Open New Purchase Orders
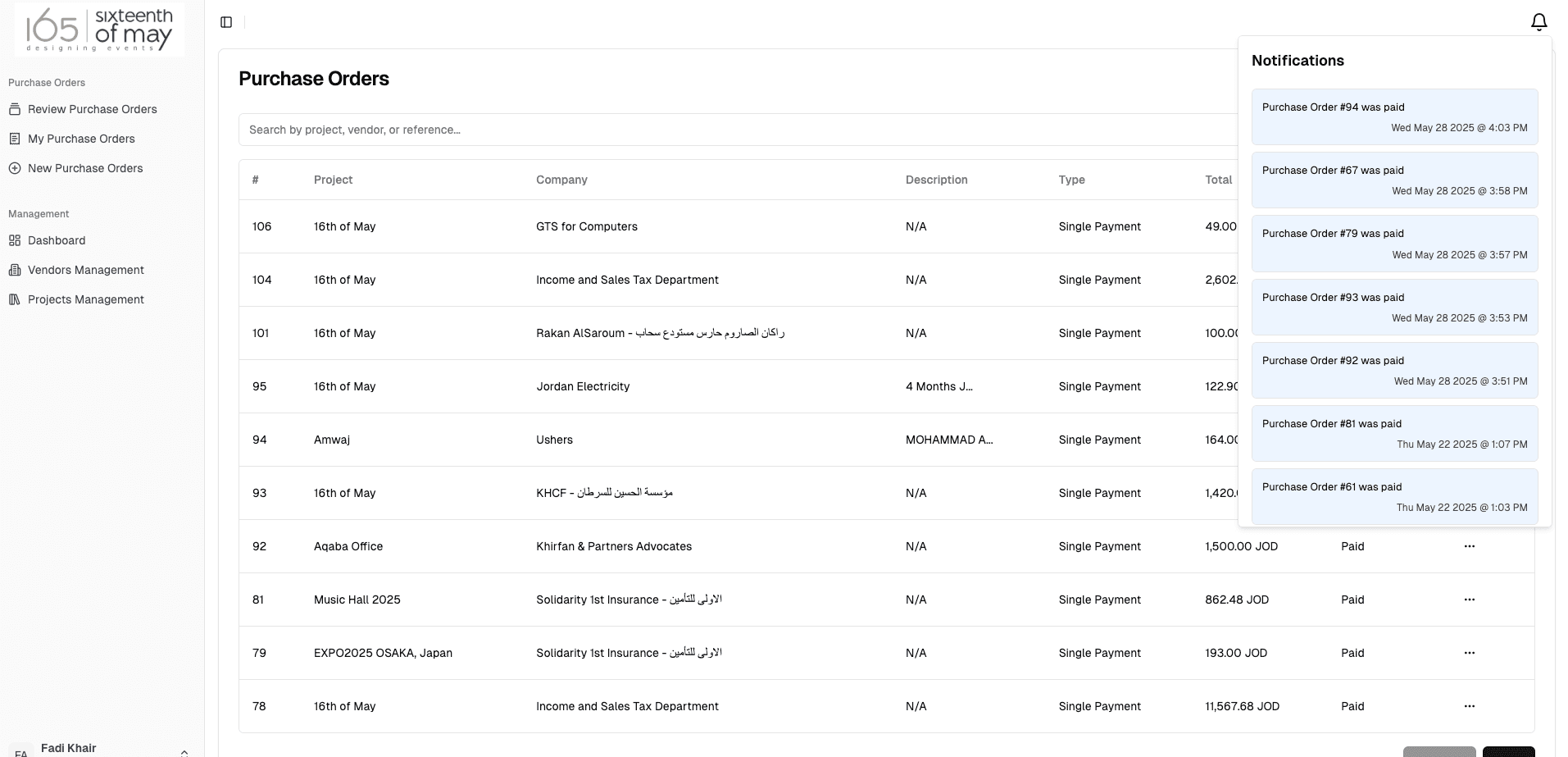 coord(85,168)
